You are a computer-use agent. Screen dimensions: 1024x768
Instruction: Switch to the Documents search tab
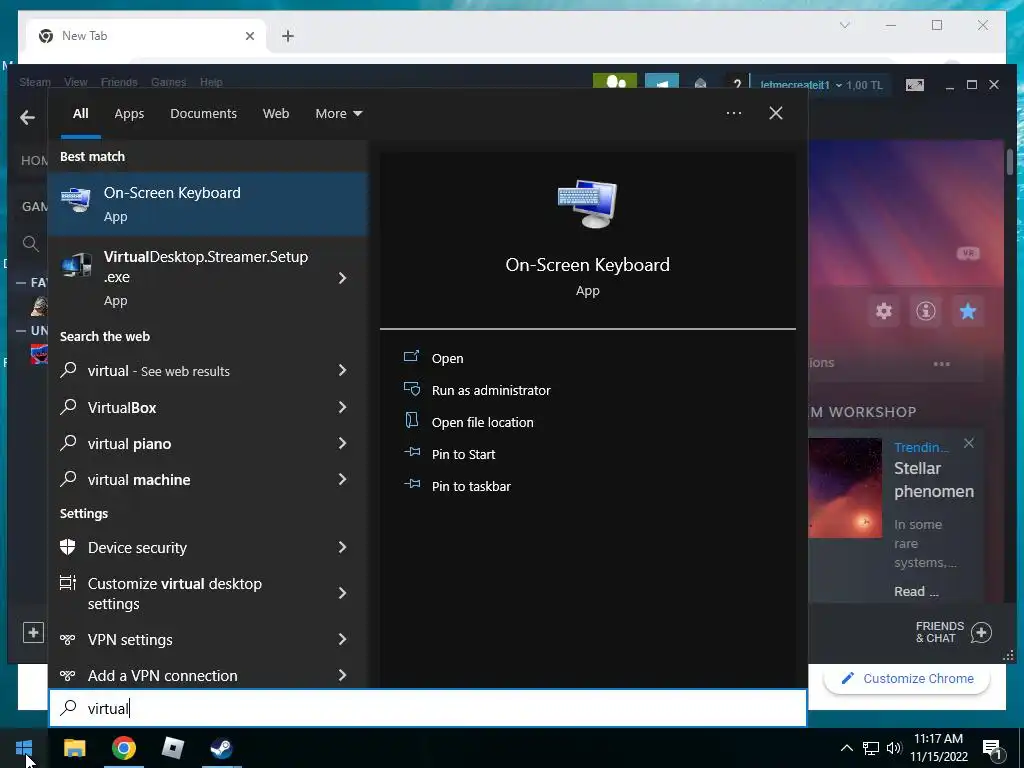tap(203, 114)
